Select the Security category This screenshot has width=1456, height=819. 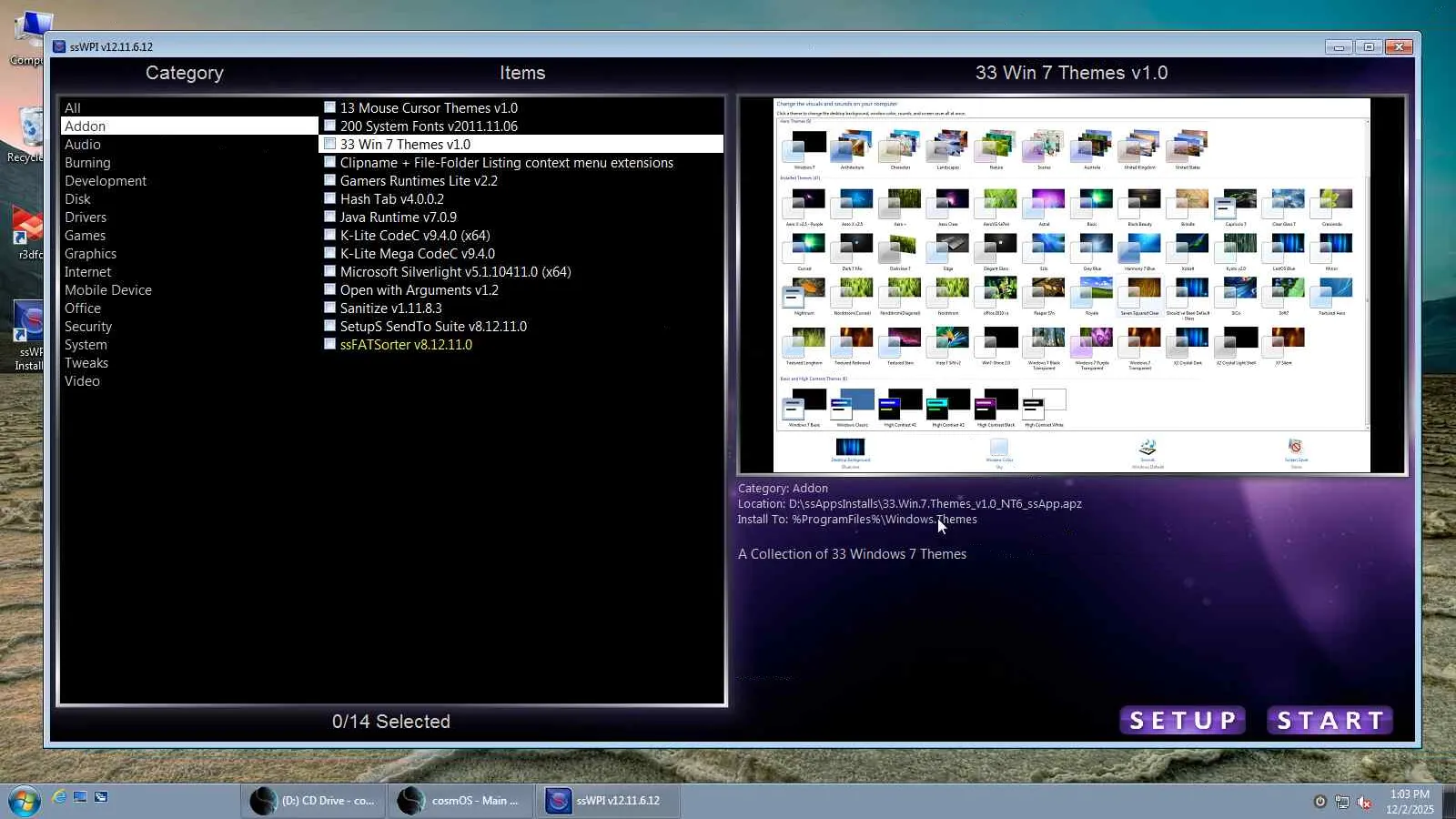[189, 326]
